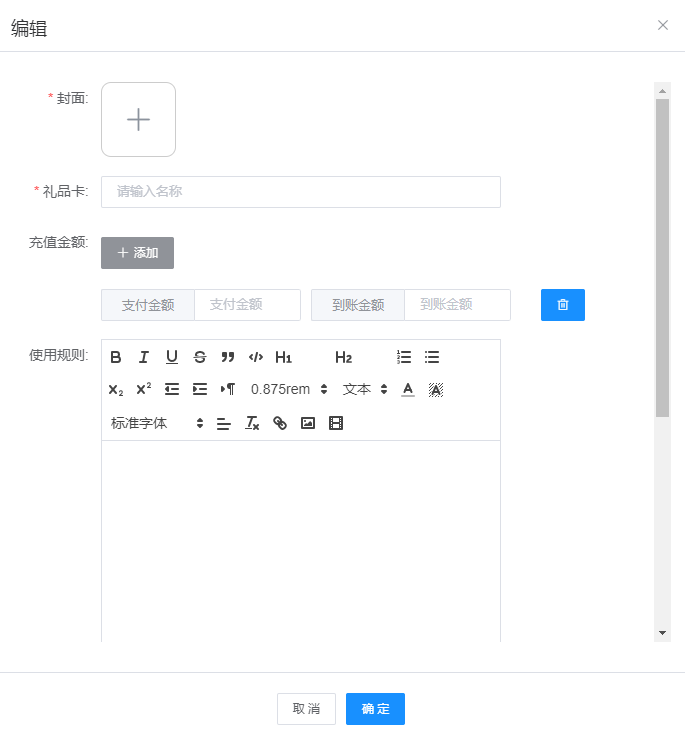This screenshot has width=685, height=737.
Task: Insert a video into the editor
Action: pos(336,423)
